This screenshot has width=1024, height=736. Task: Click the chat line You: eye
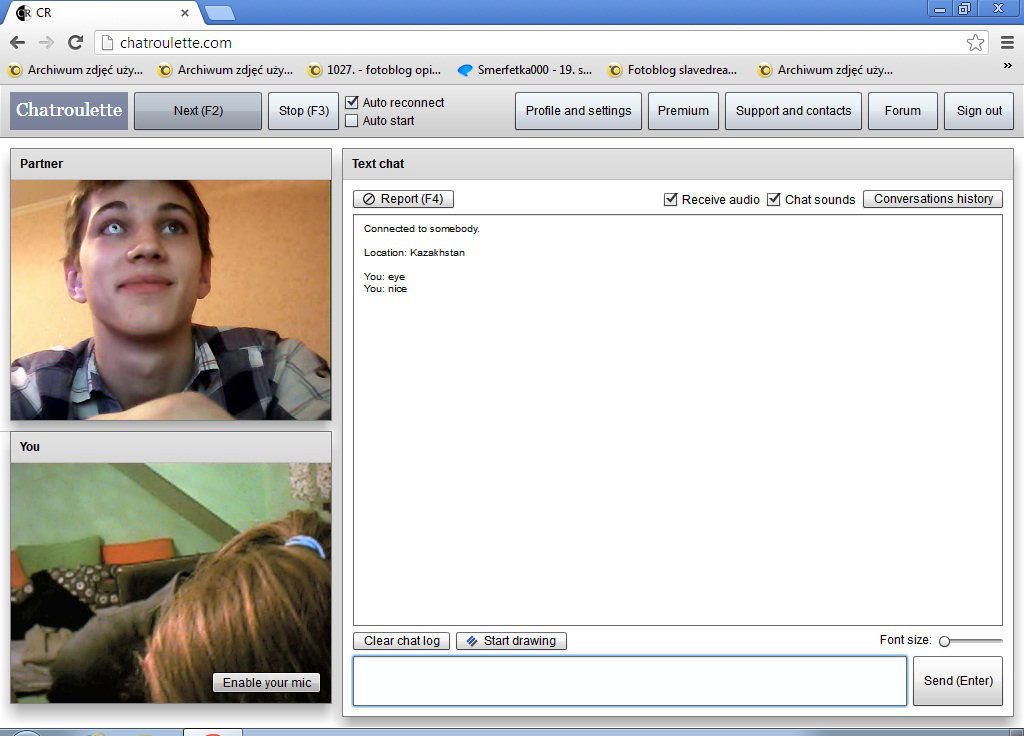pyautogui.click(x=384, y=277)
